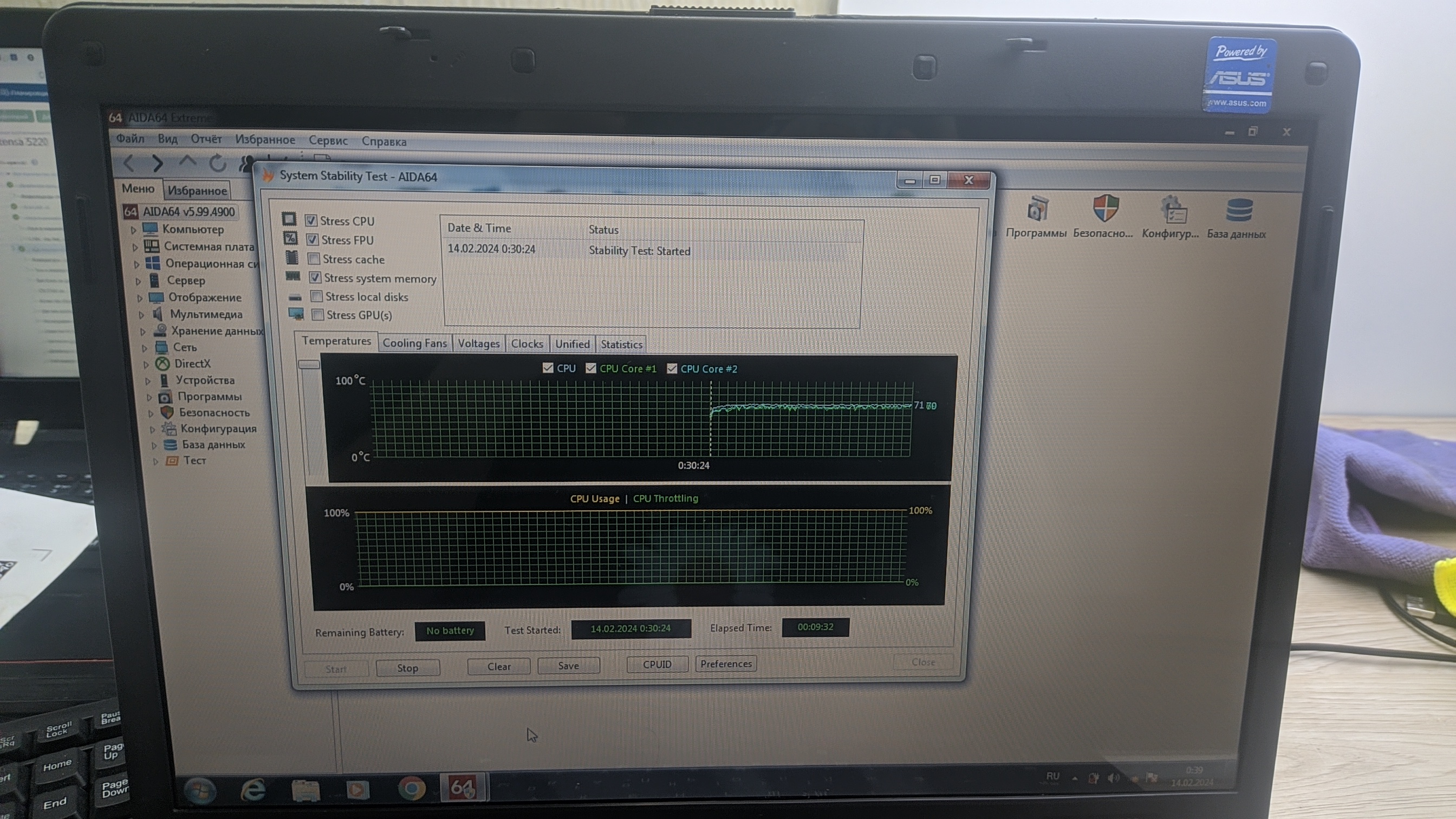Open File Explorer folder in taskbar
This screenshot has height=819, width=1456.
point(305,790)
